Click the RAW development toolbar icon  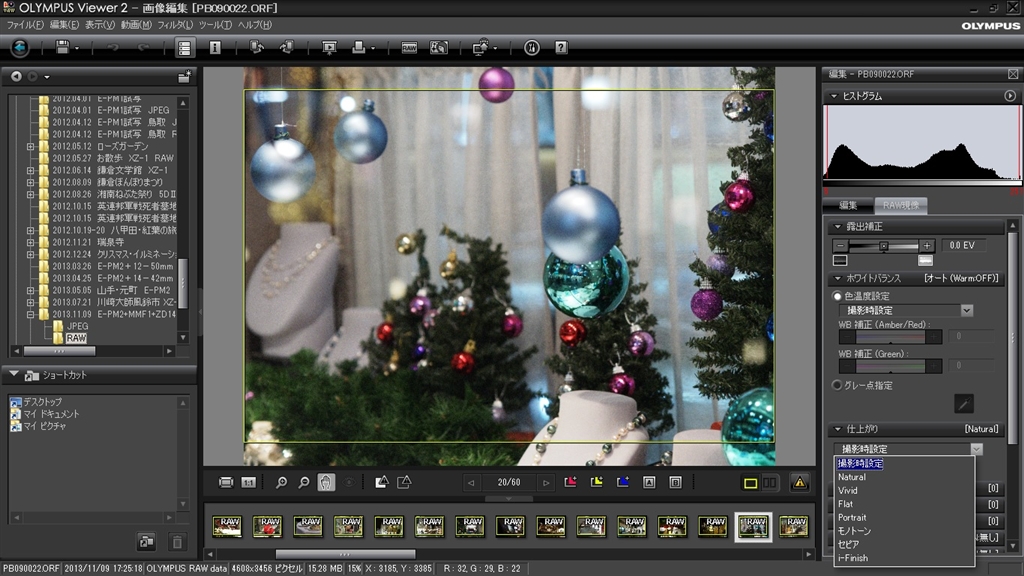pos(409,48)
